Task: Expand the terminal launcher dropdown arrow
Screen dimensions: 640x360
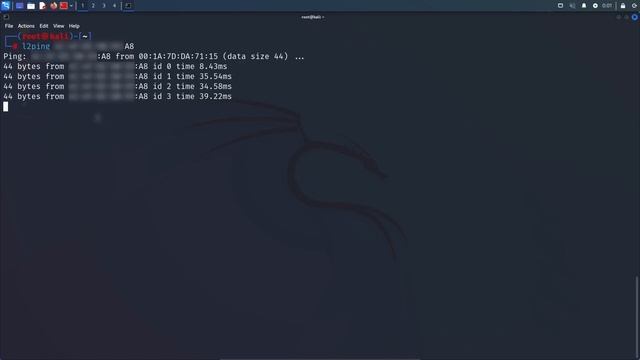Action: coord(71,6)
